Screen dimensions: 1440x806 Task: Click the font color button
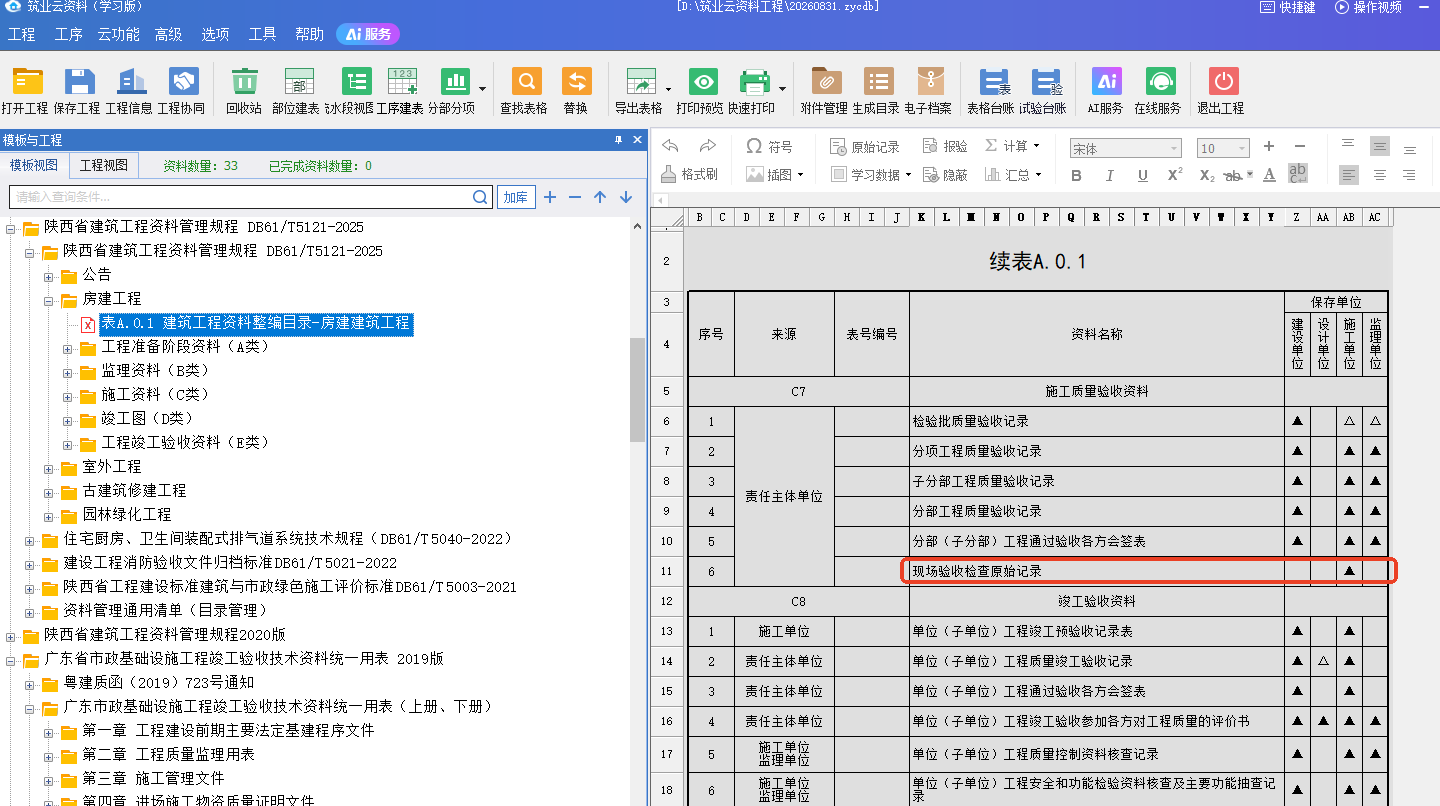(1269, 175)
